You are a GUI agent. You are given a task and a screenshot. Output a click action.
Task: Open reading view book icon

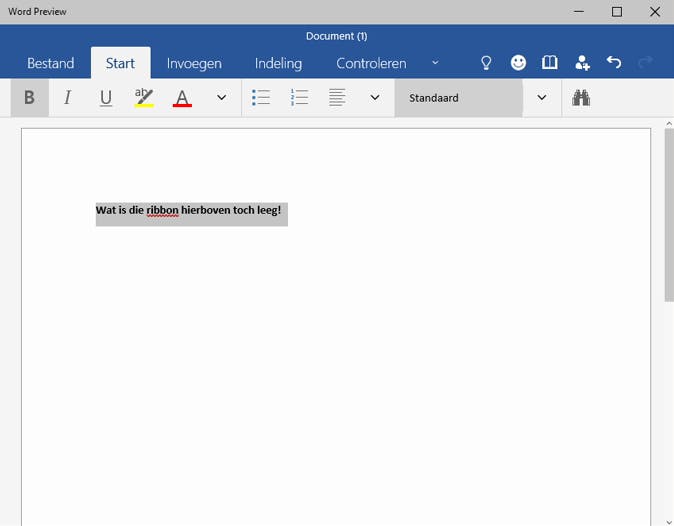pyautogui.click(x=550, y=63)
